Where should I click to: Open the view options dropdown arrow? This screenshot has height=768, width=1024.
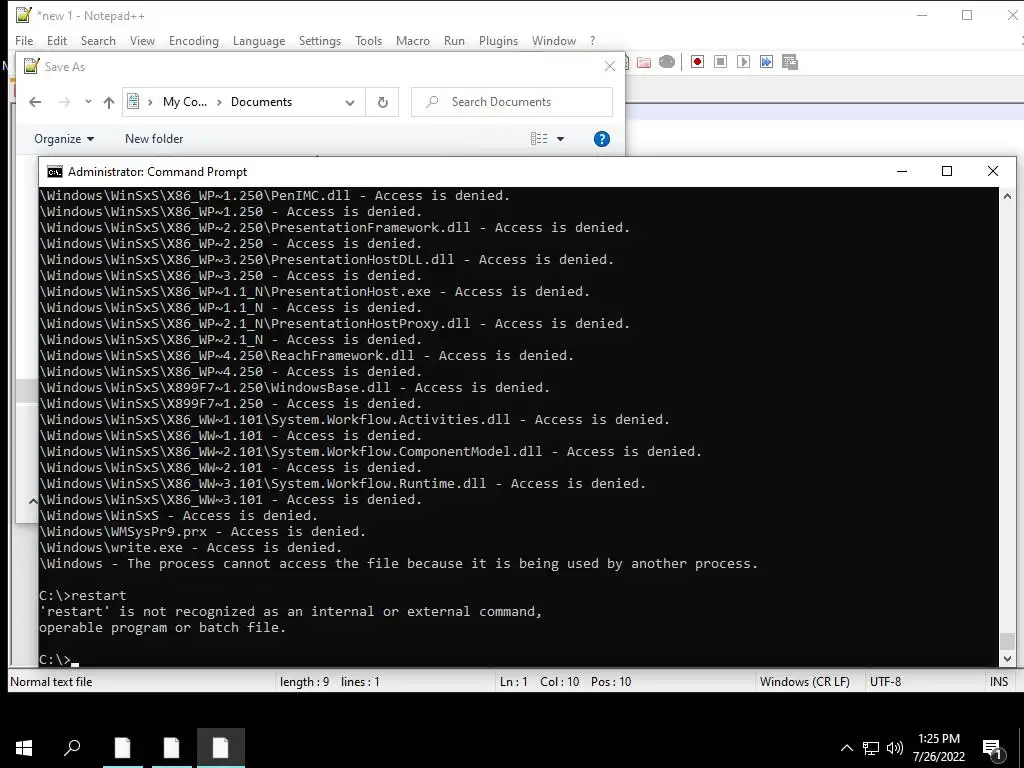tap(560, 139)
